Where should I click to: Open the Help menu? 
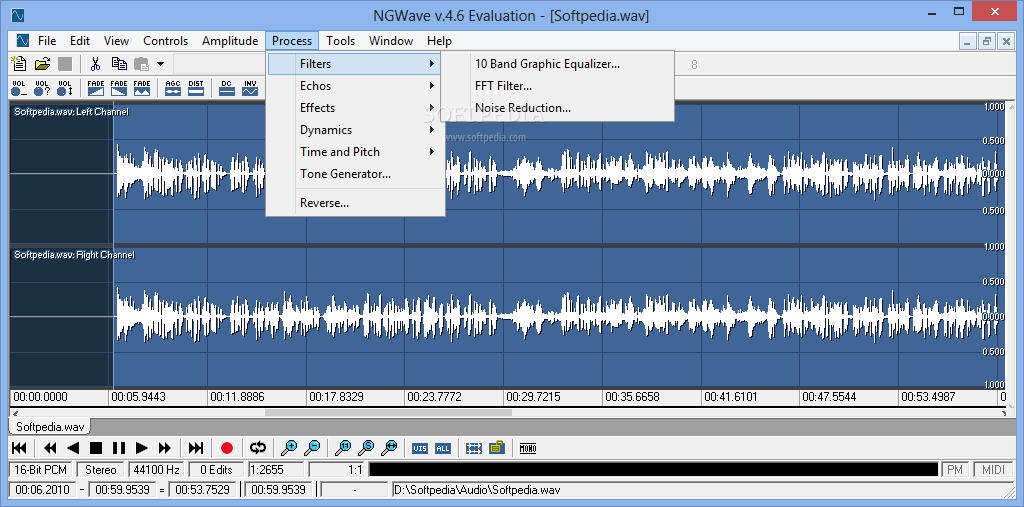440,41
